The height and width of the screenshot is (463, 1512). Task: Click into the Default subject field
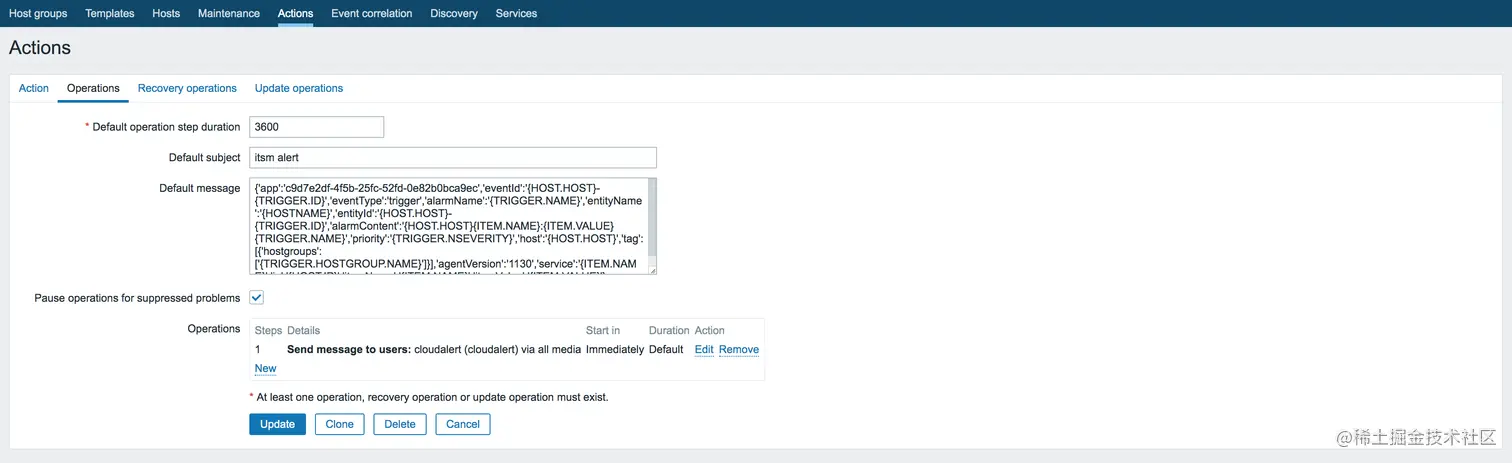(453, 157)
